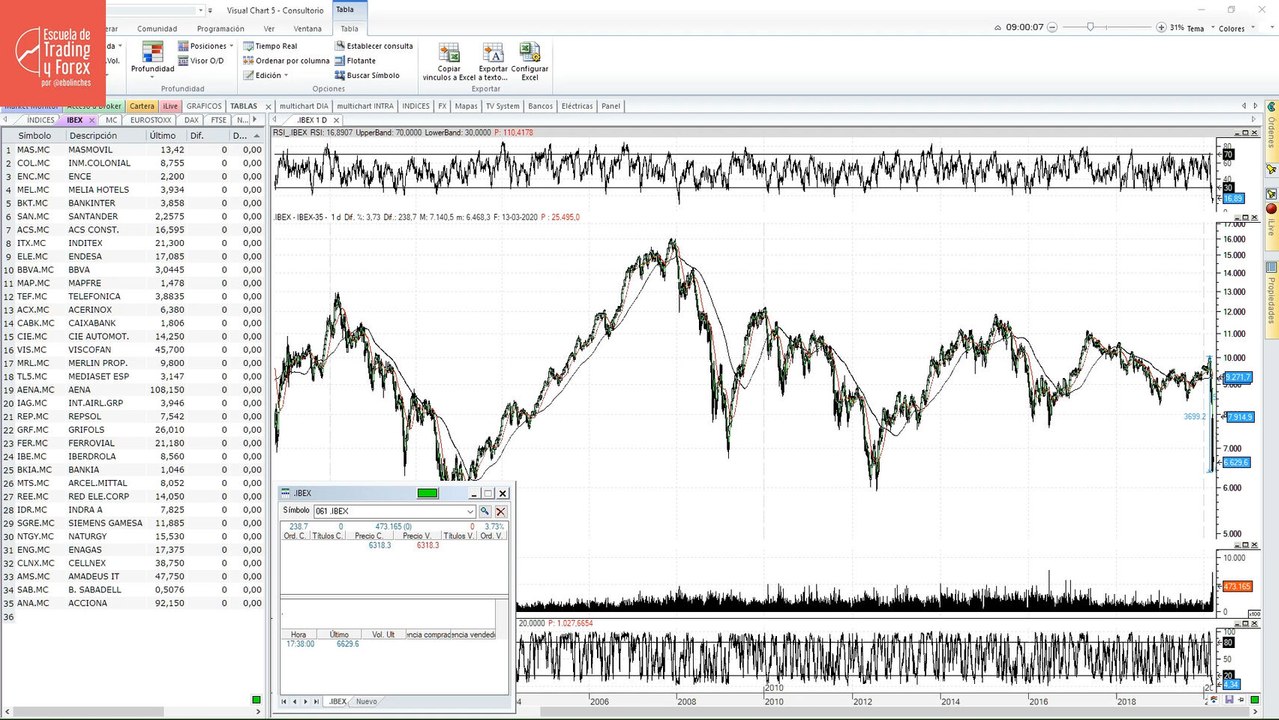Select the FTSE table tab
Image resolution: width=1279 pixels, height=720 pixels.
point(219,120)
